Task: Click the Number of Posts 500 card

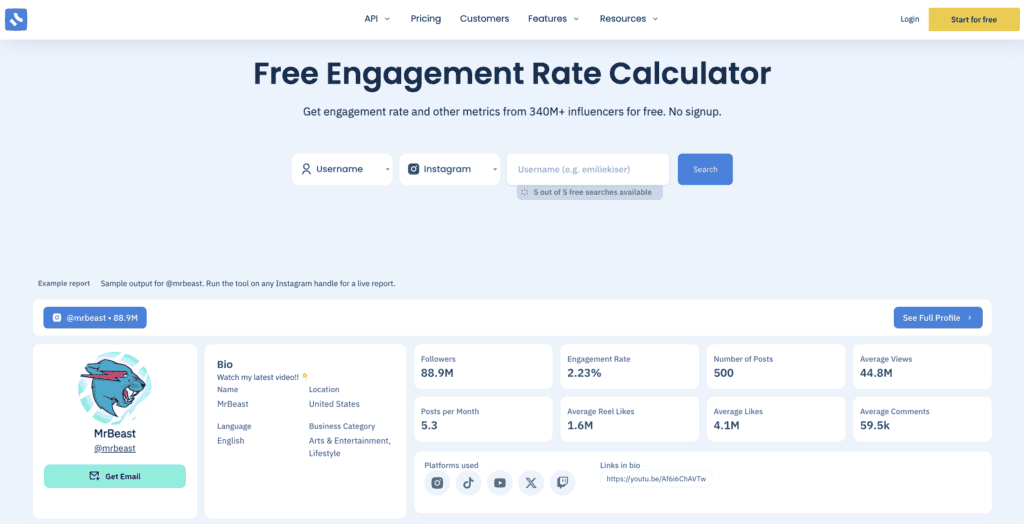Action: (776, 367)
